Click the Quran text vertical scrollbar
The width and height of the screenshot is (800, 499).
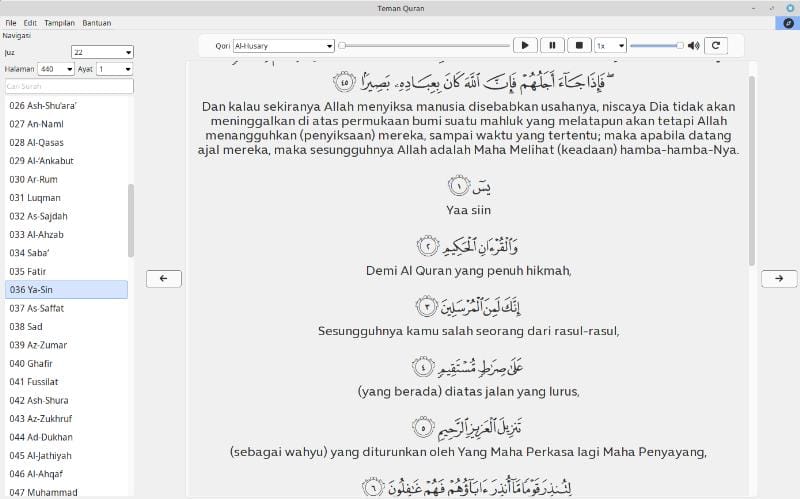752,171
